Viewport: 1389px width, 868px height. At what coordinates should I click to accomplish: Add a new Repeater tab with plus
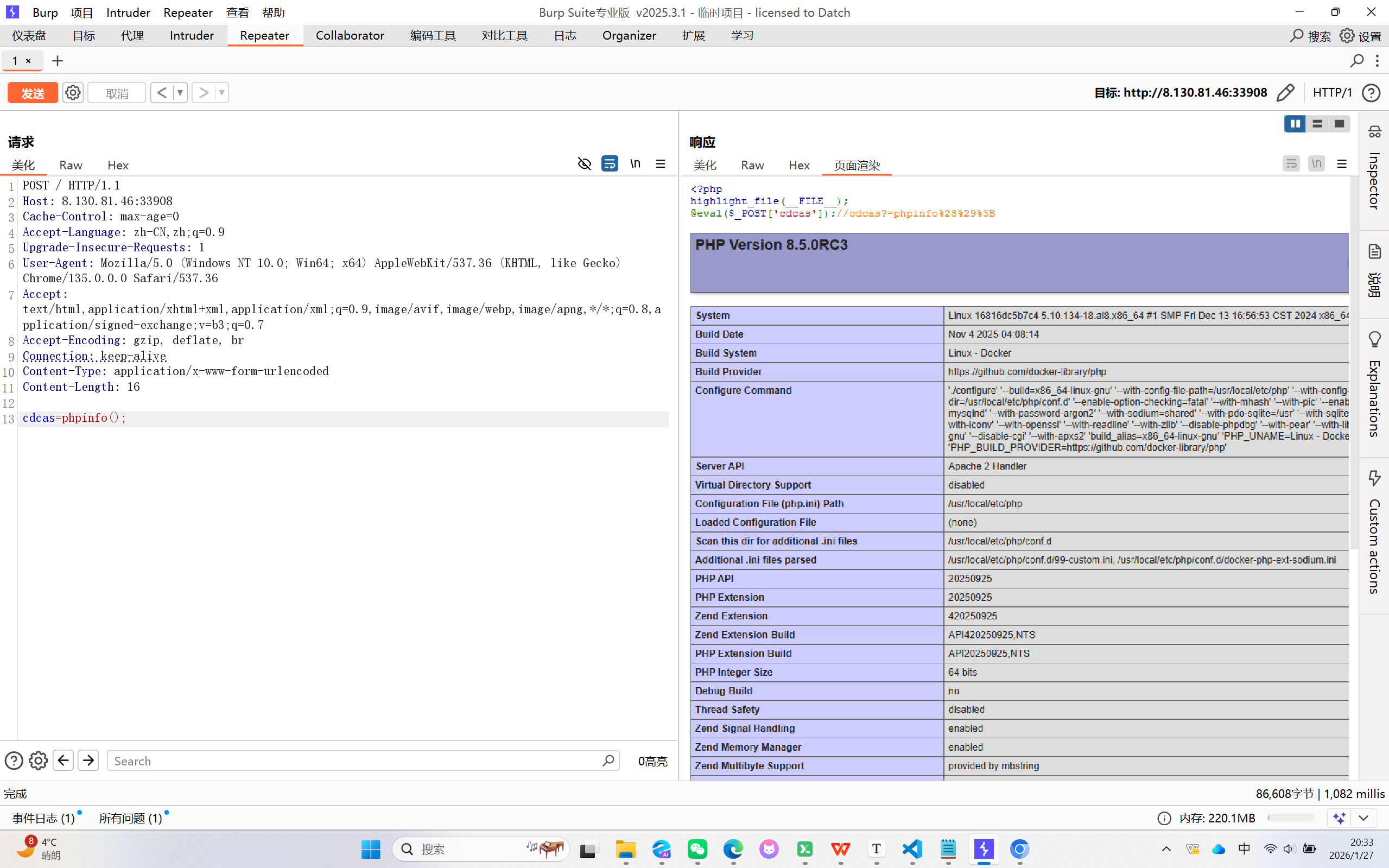click(58, 61)
